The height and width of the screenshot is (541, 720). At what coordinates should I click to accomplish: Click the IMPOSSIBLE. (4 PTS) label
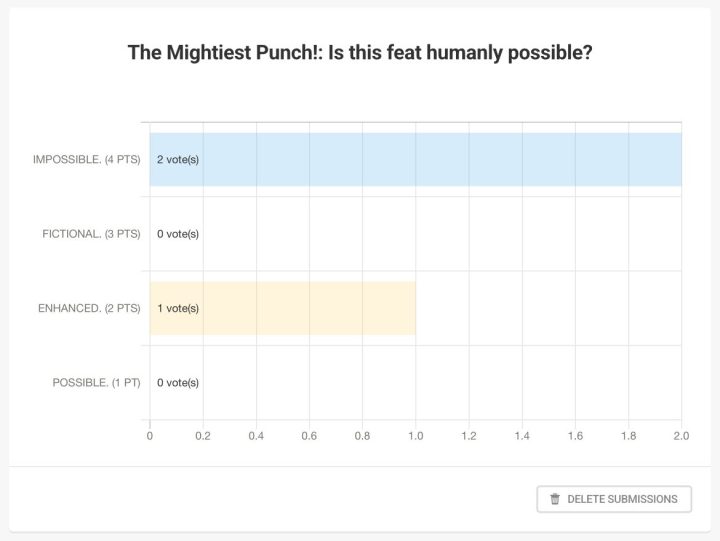(87, 159)
